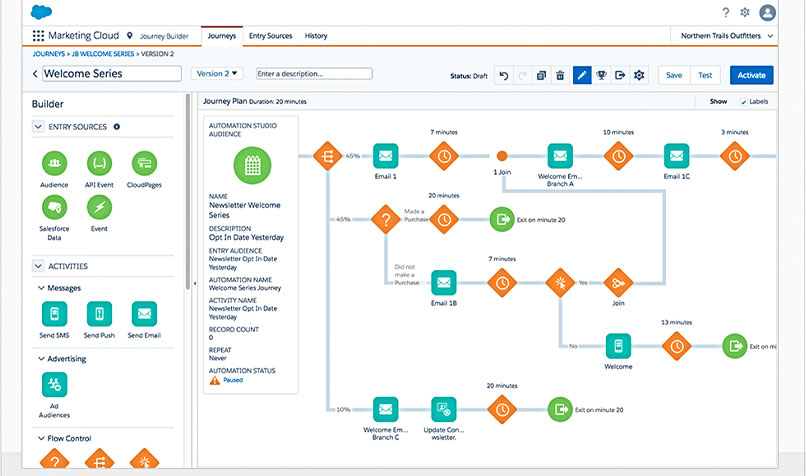Open journey settings gear in toolbar

pos(639,76)
